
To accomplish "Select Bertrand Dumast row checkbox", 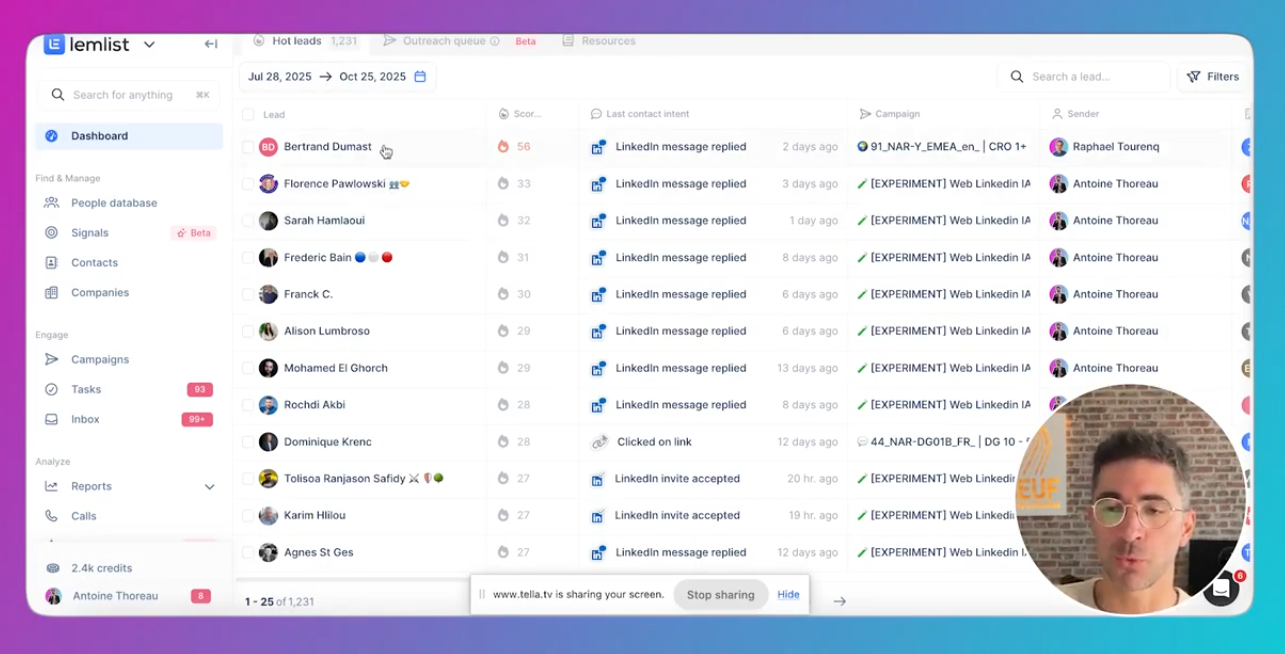I will (248, 147).
